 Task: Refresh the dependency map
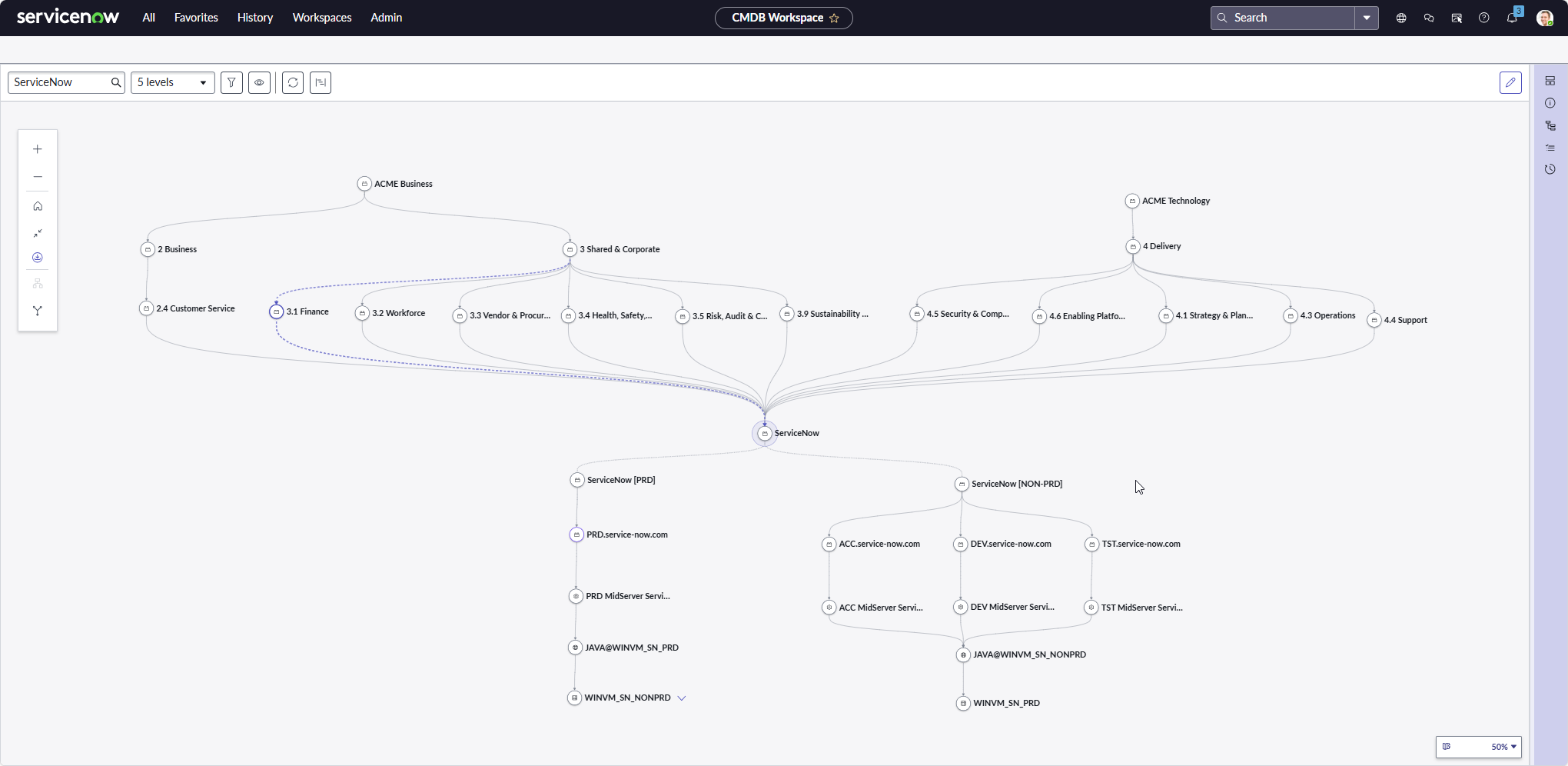coord(293,82)
